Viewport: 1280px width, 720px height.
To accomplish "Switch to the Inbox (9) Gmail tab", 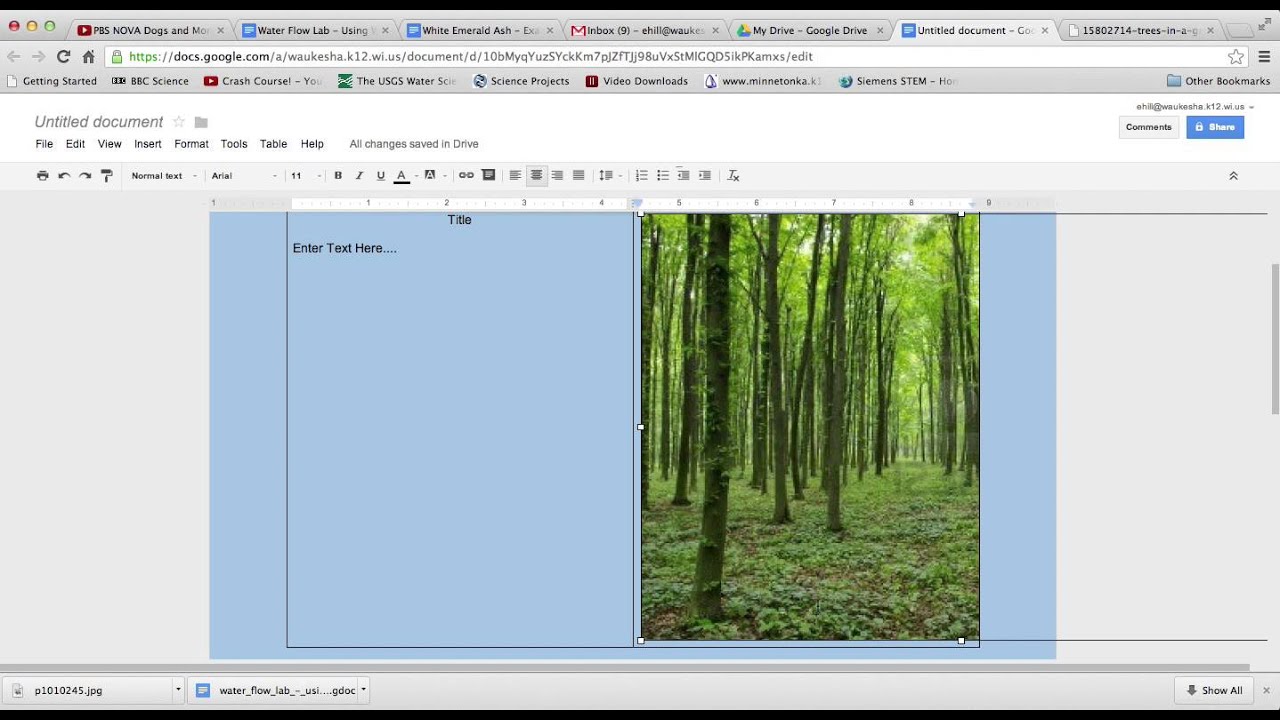I will (645, 30).
